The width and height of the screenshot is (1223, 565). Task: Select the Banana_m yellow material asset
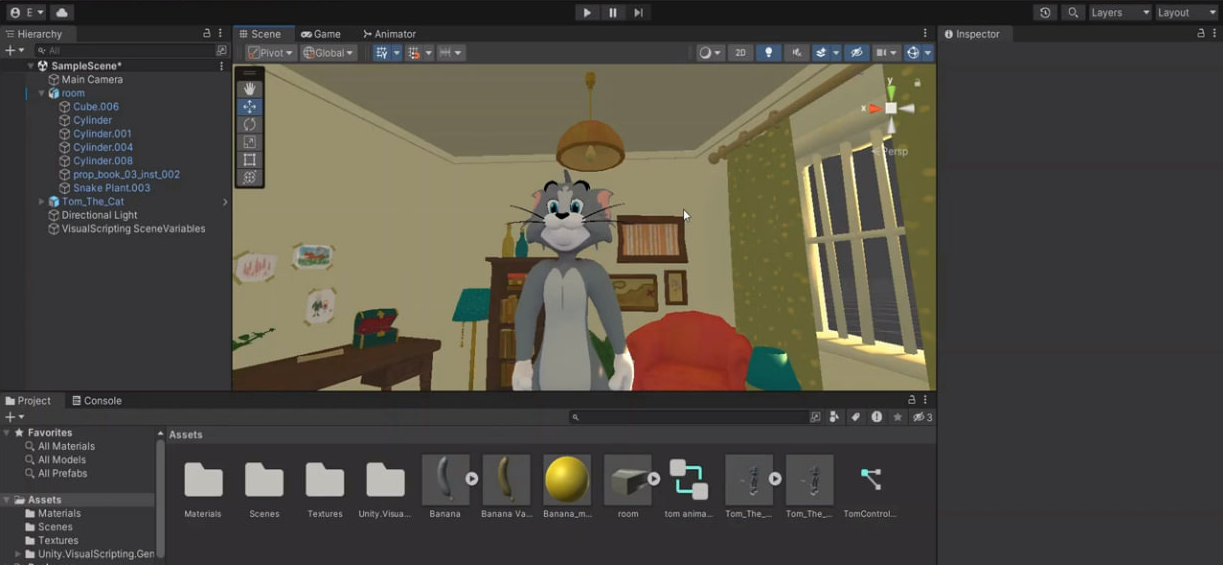[566, 487]
